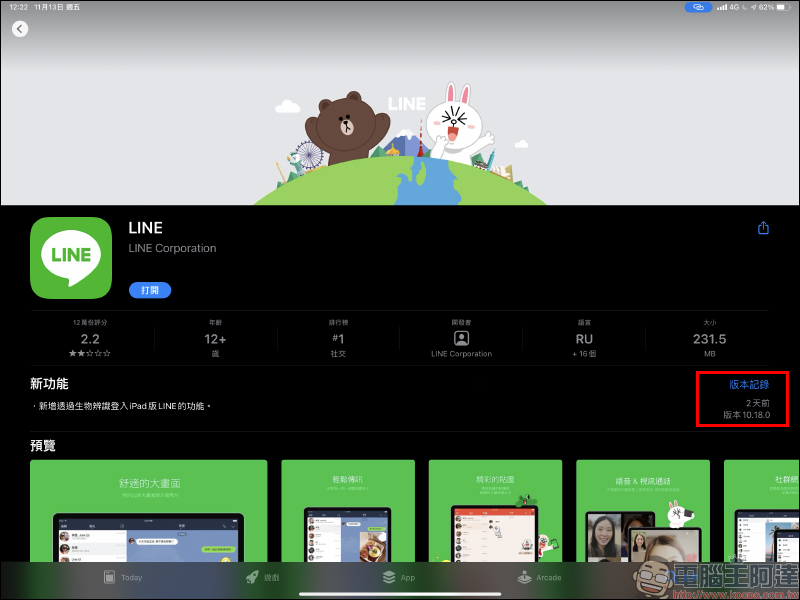
Task: Tap LINE Corporation under app title
Action: [172, 248]
